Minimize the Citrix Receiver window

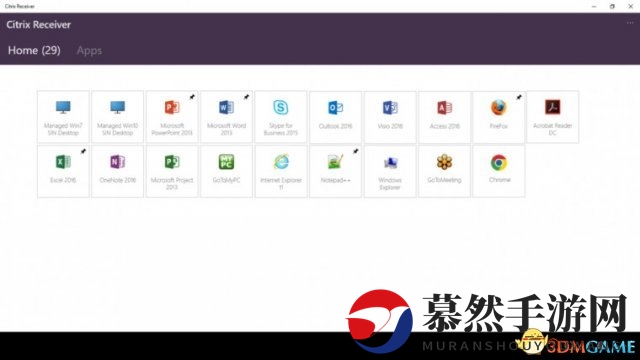[x=594, y=6]
